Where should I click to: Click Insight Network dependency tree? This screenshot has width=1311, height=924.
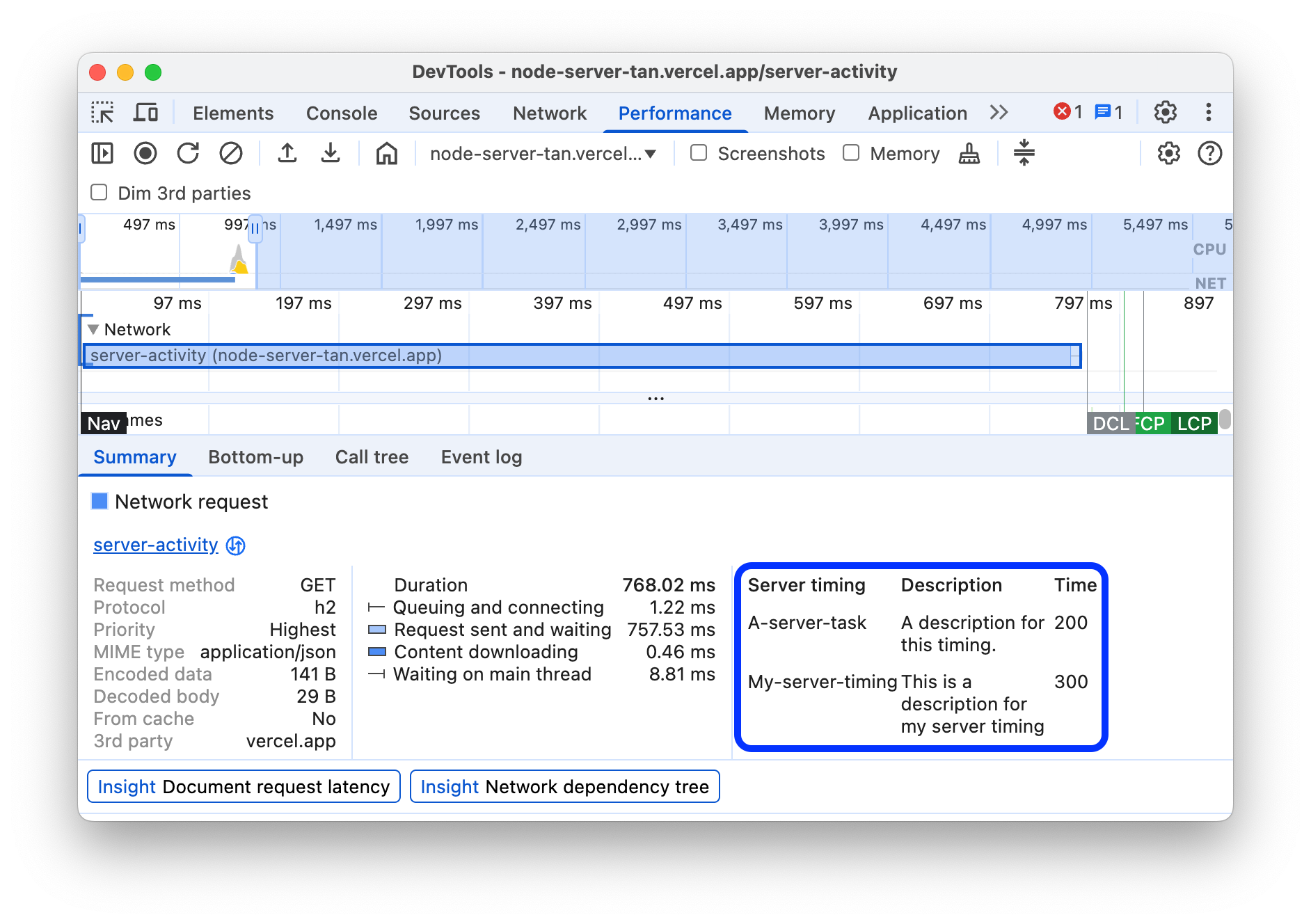pyautogui.click(x=564, y=786)
